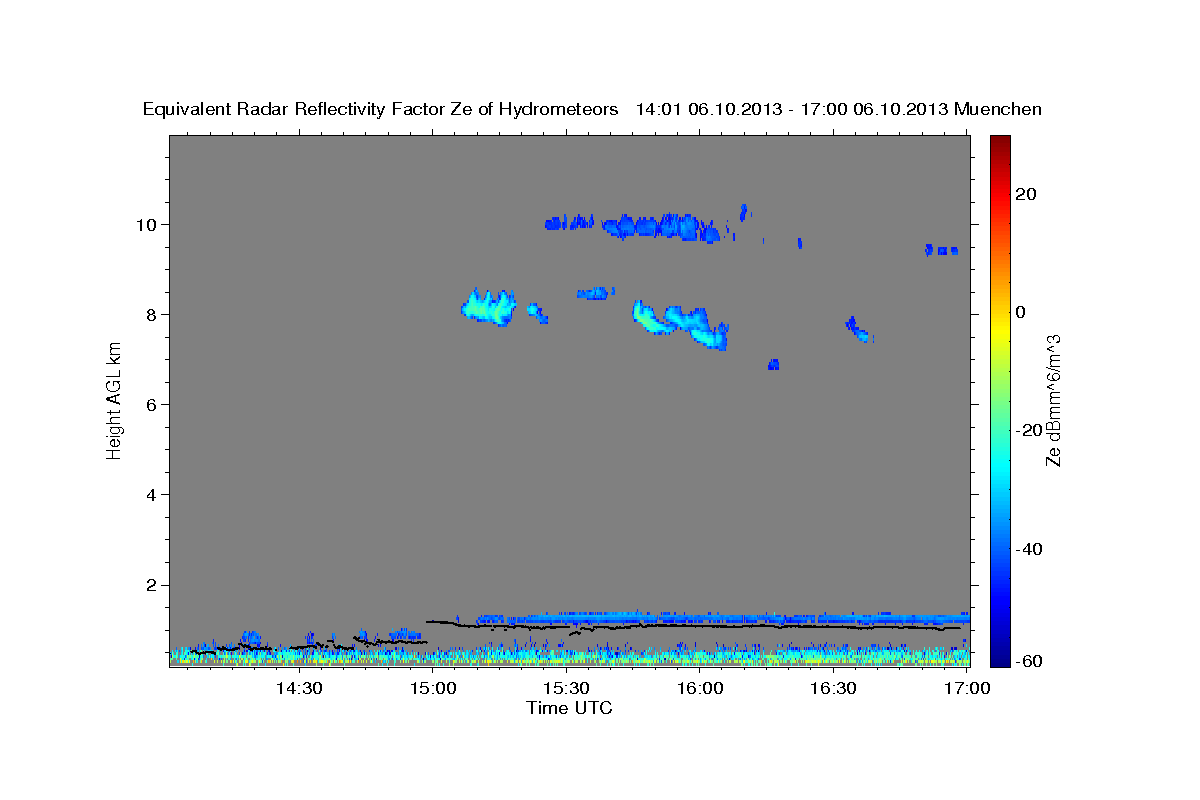Image resolution: width=1200 pixels, height=800 pixels.
Task: Click the 'Height AGL km' axis label
Action: click(115, 399)
